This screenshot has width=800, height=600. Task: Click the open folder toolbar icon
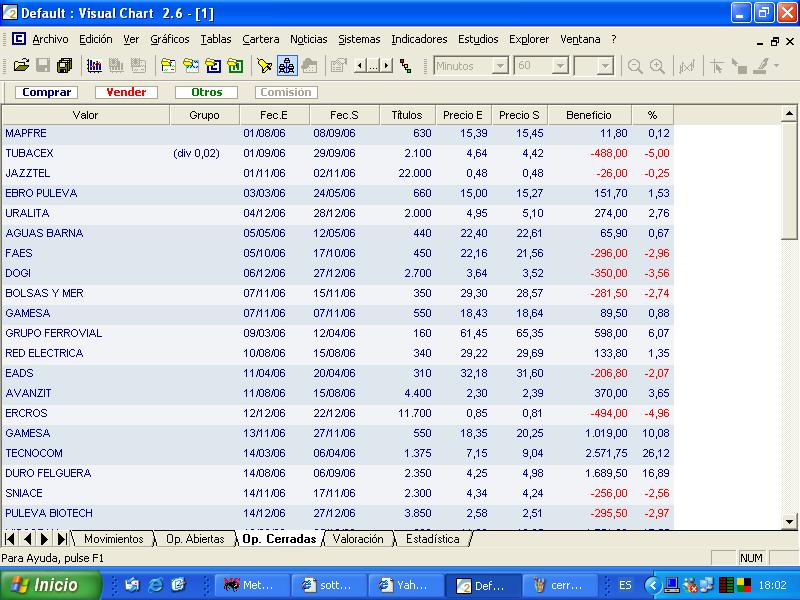pos(21,66)
